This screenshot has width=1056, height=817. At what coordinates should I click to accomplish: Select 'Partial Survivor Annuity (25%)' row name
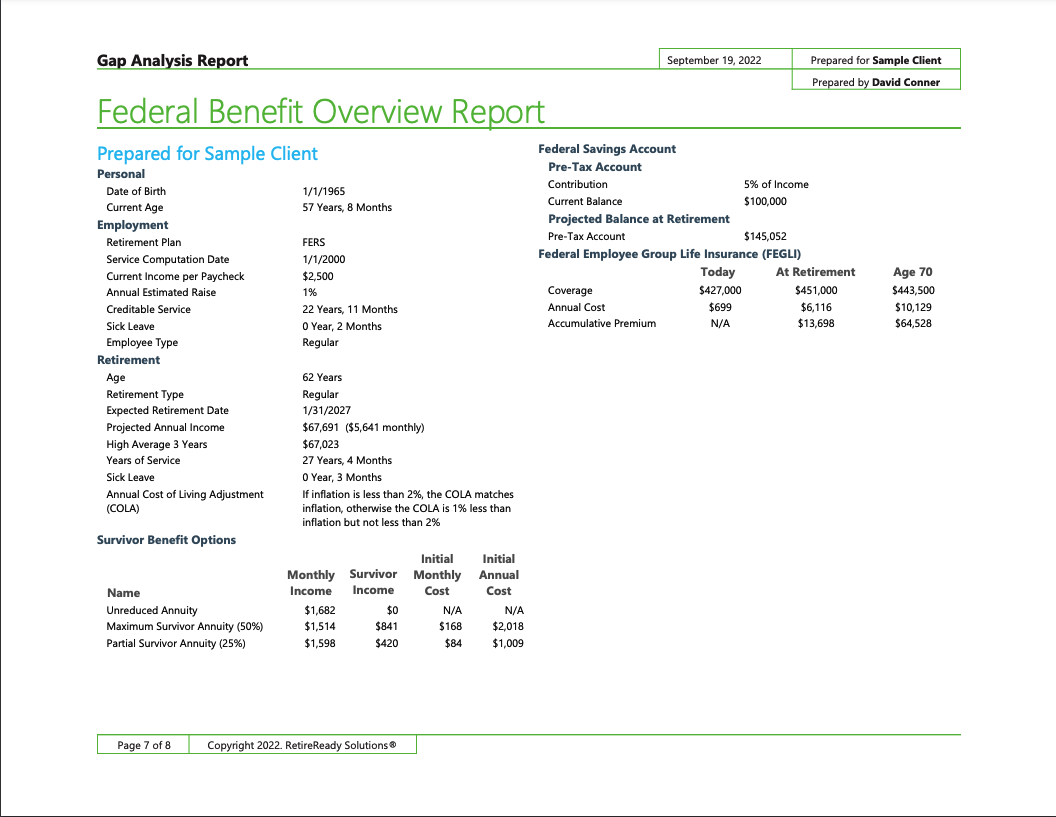click(176, 643)
